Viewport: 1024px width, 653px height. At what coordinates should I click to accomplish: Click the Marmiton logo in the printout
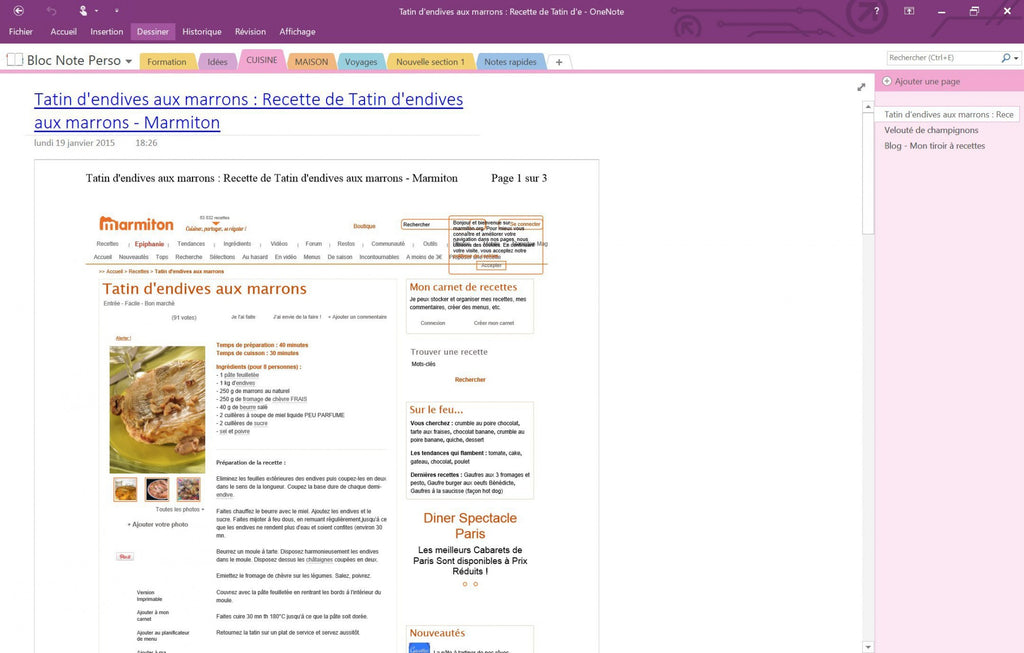pos(136,224)
